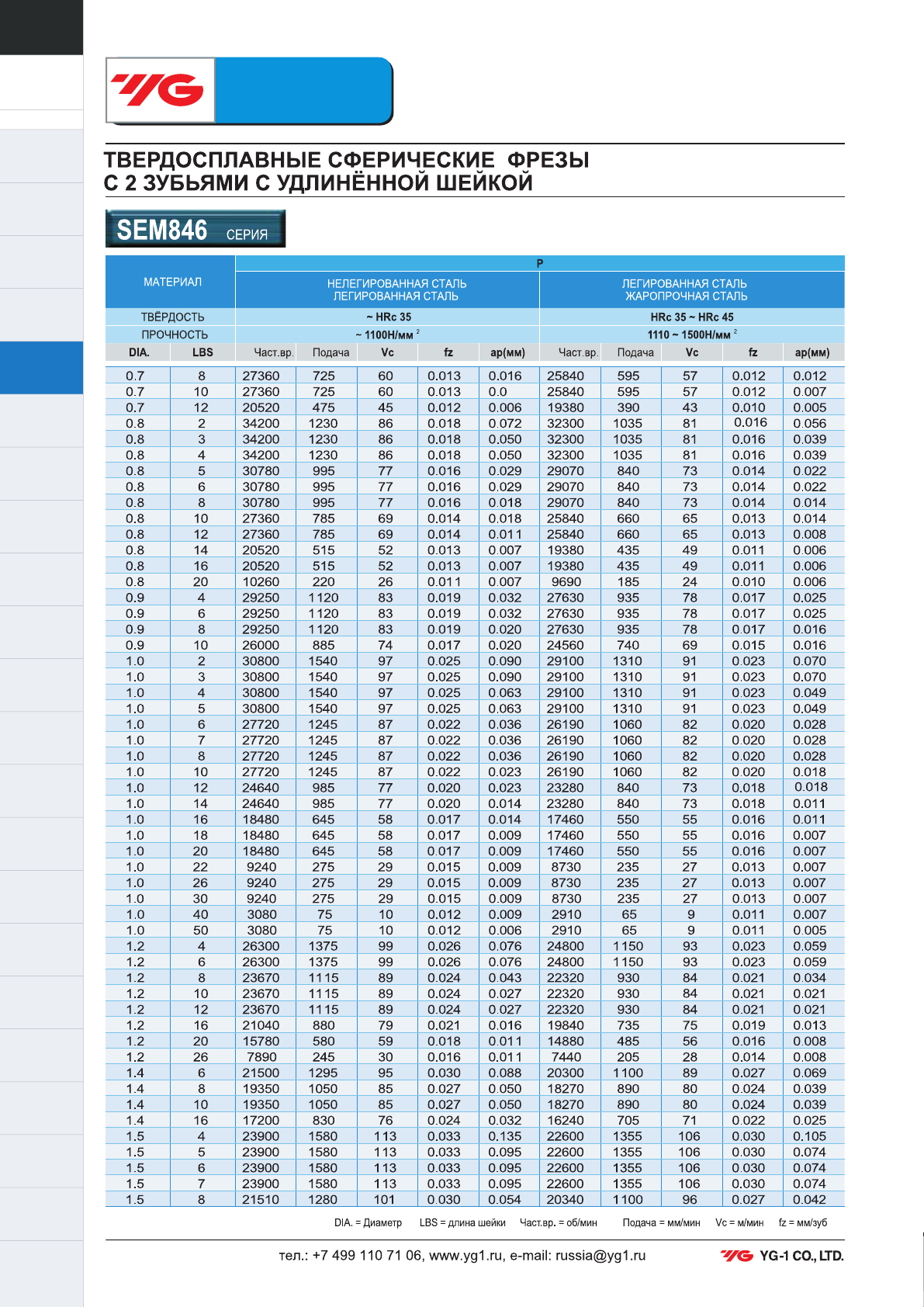Click the strength range 1110 ~ 1500Н/мм²

click(x=692, y=335)
